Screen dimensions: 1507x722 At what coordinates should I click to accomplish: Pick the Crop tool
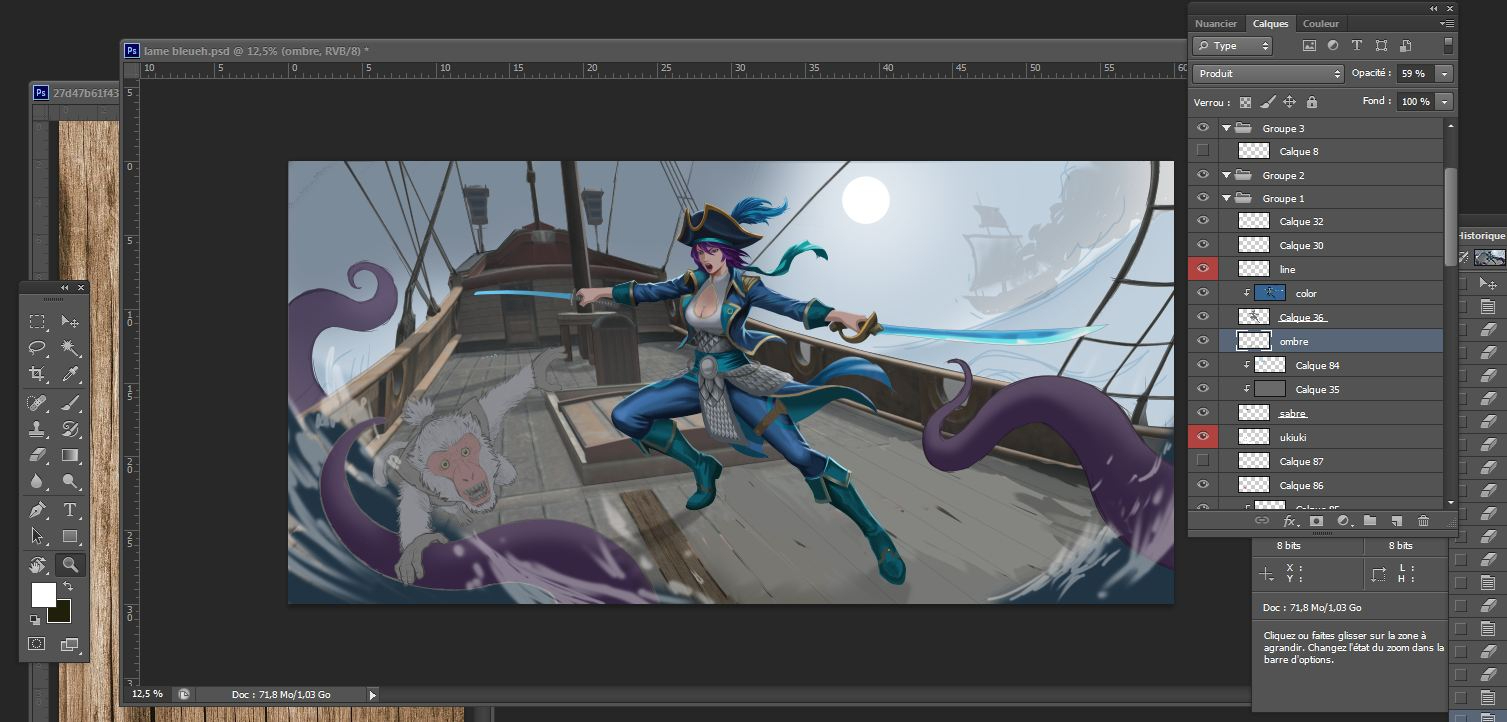[37, 374]
